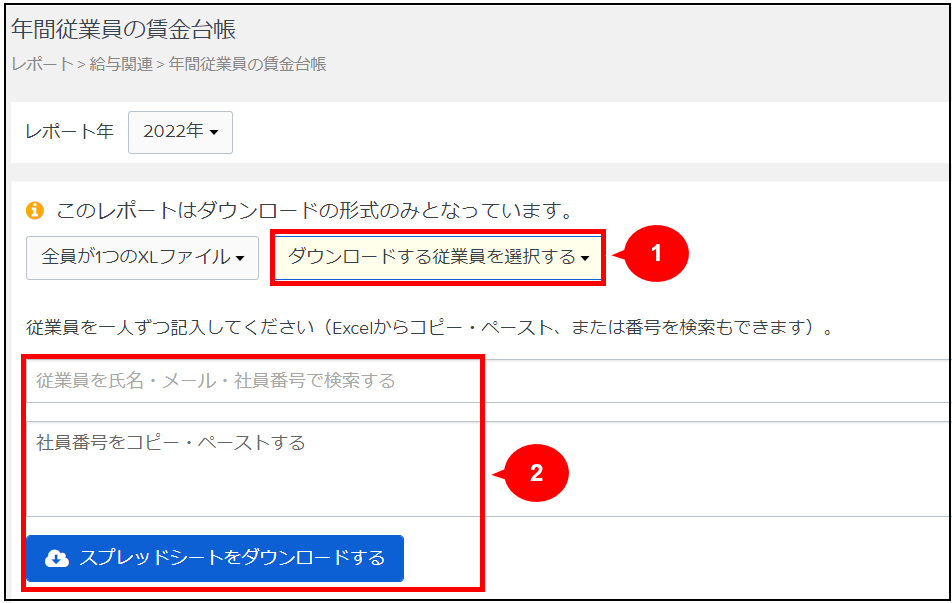952x603 pixels.
Task: Click the red callout marker numbered 2
Action: (x=535, y=473)
